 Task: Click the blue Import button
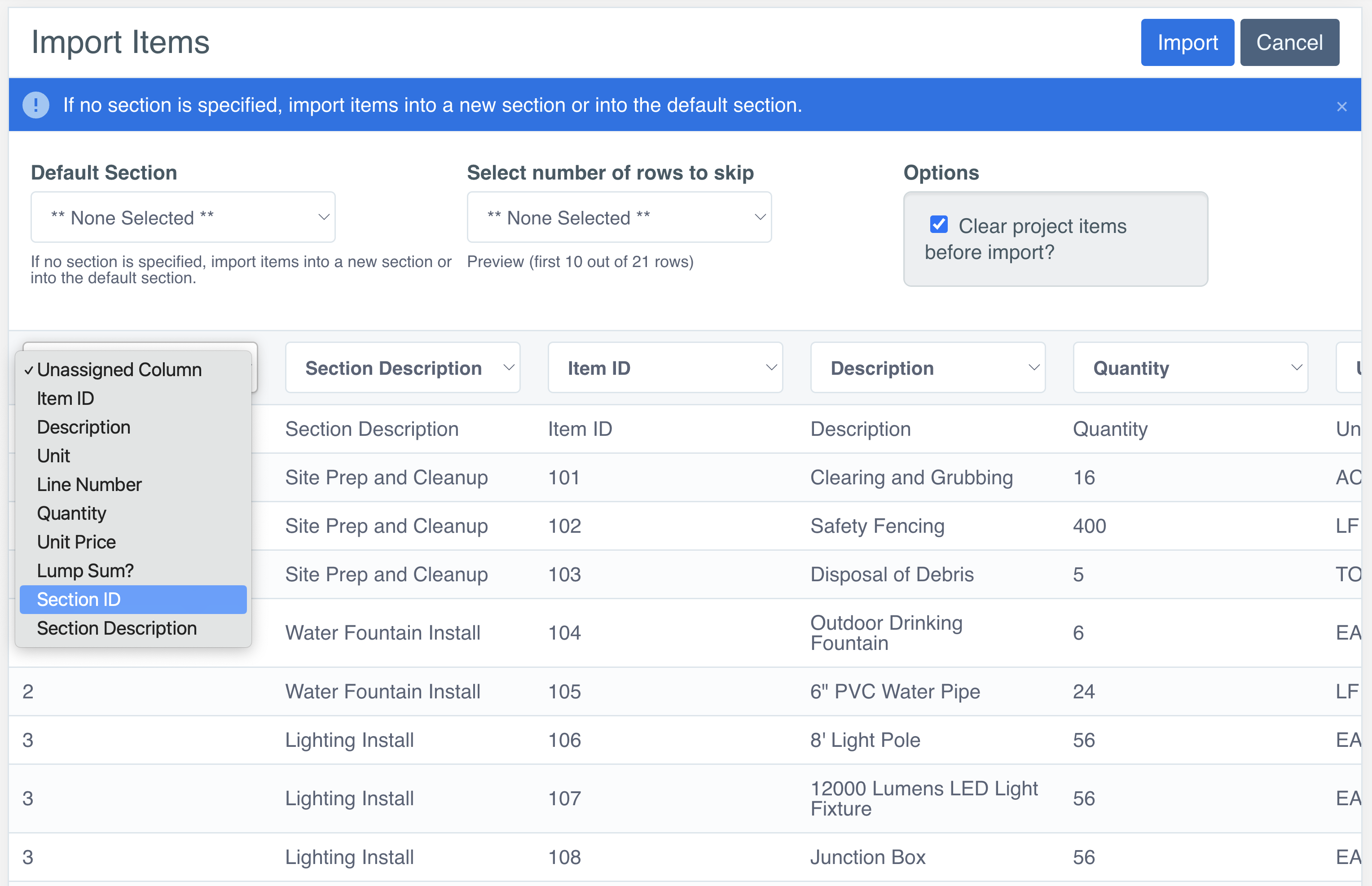click(1187, 43)
